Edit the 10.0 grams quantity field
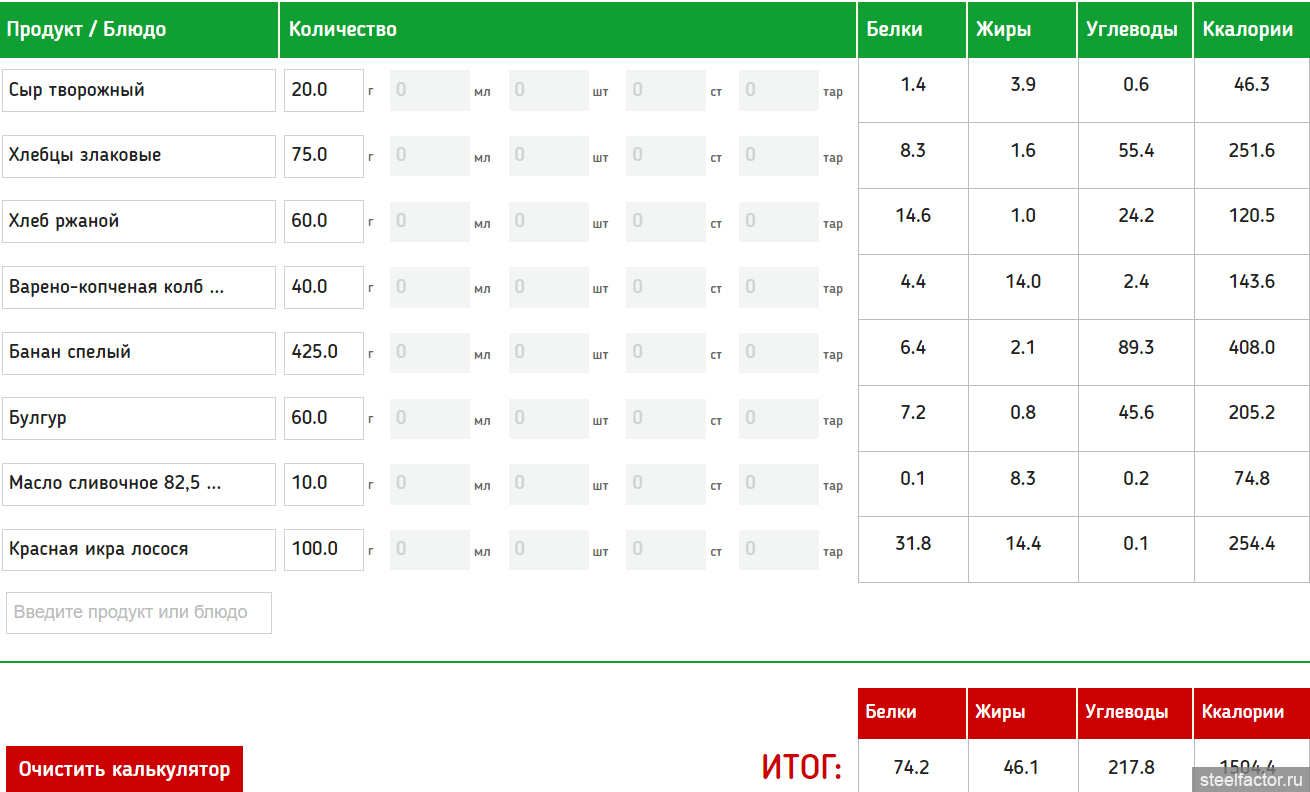This screenshot has width=1310, height=792. click(x=323, y=484)
